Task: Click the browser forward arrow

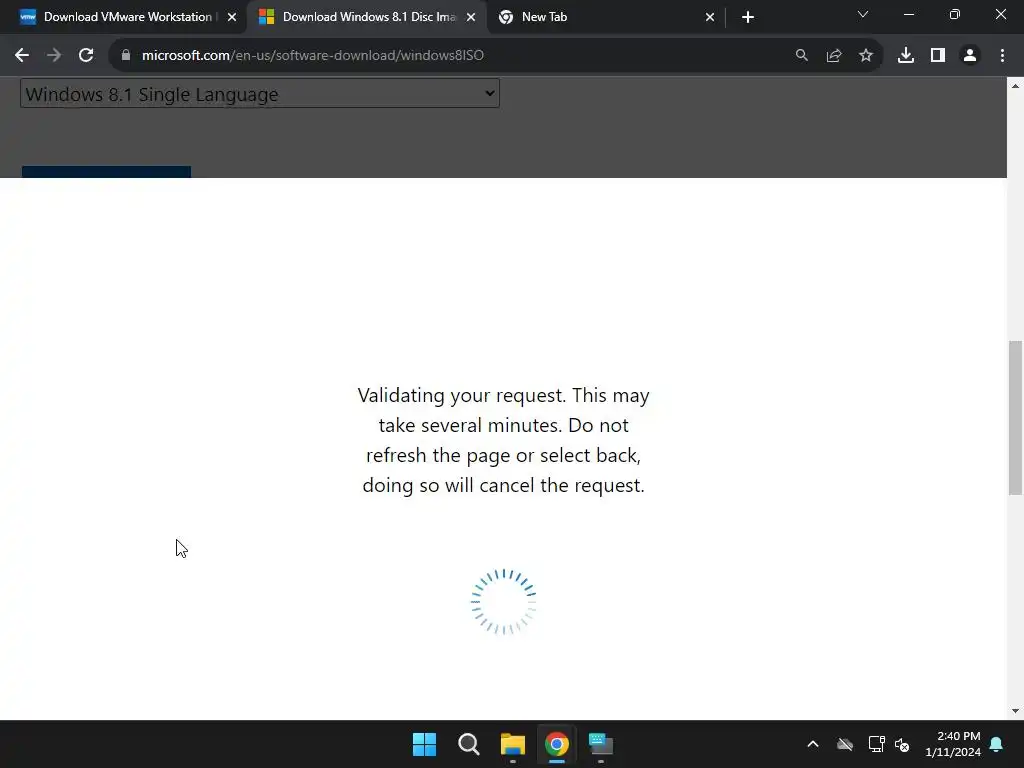Action: tap(54, 56)
